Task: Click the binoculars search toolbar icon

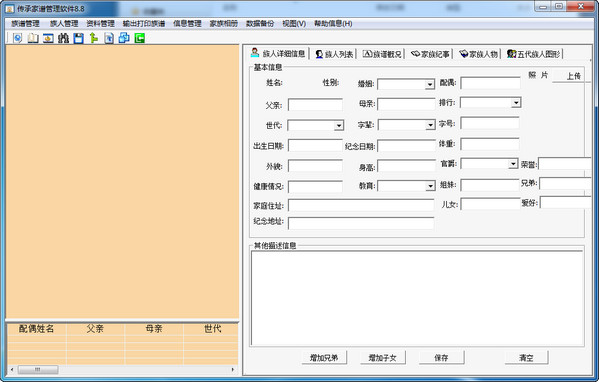Action: coord(63,38)
